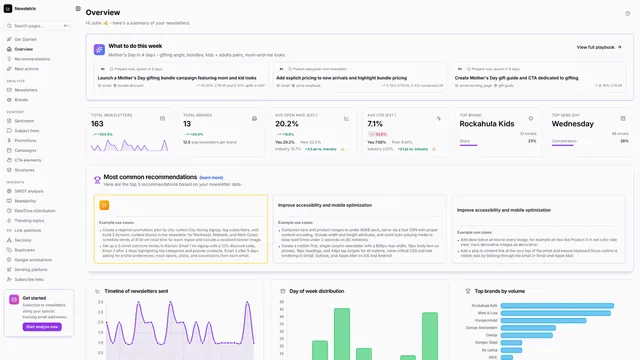
Task: Go to the Newsletters page
Action: [x=26, y=90]
